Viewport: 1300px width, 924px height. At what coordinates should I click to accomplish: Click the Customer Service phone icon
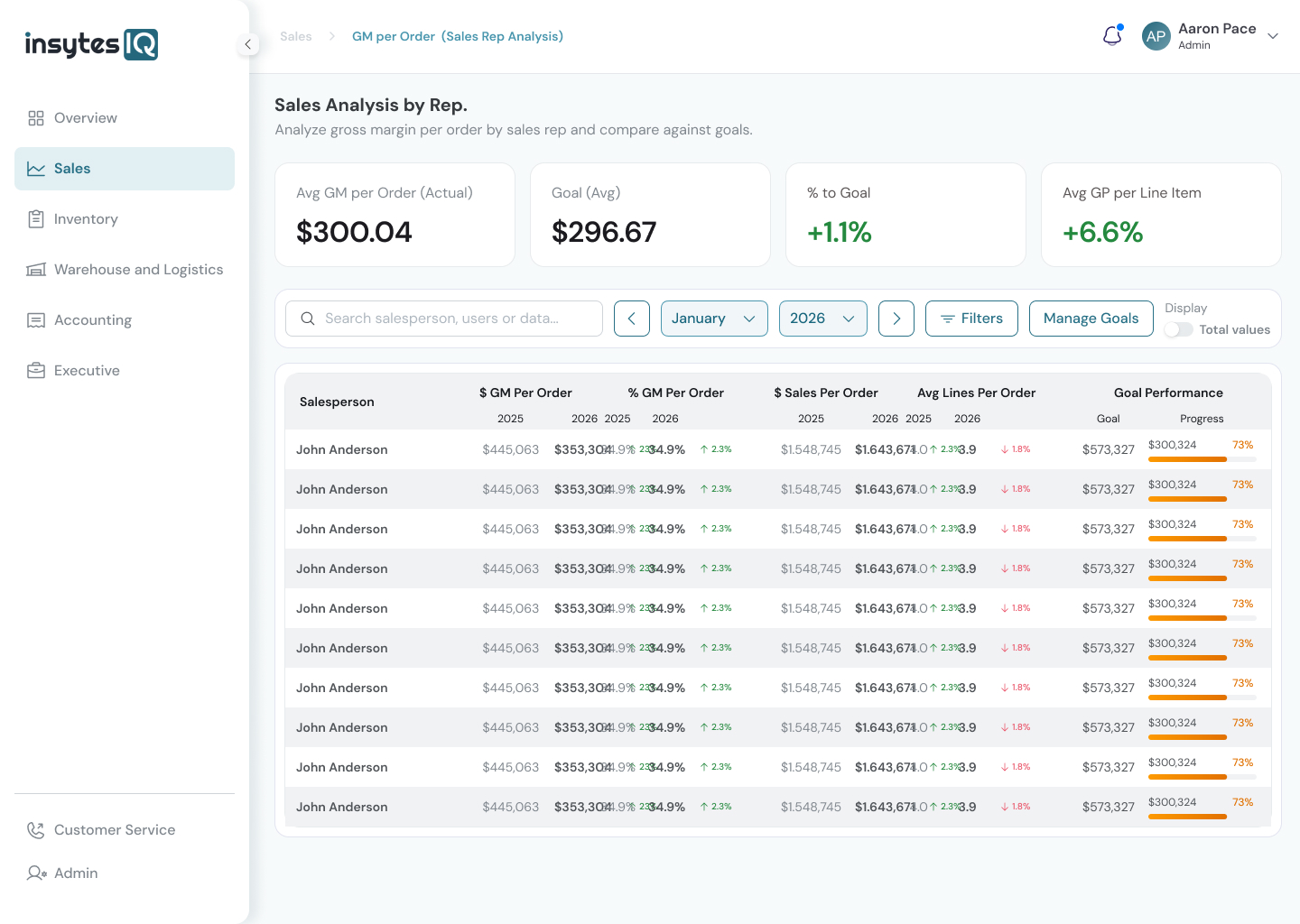coord(36,830)
